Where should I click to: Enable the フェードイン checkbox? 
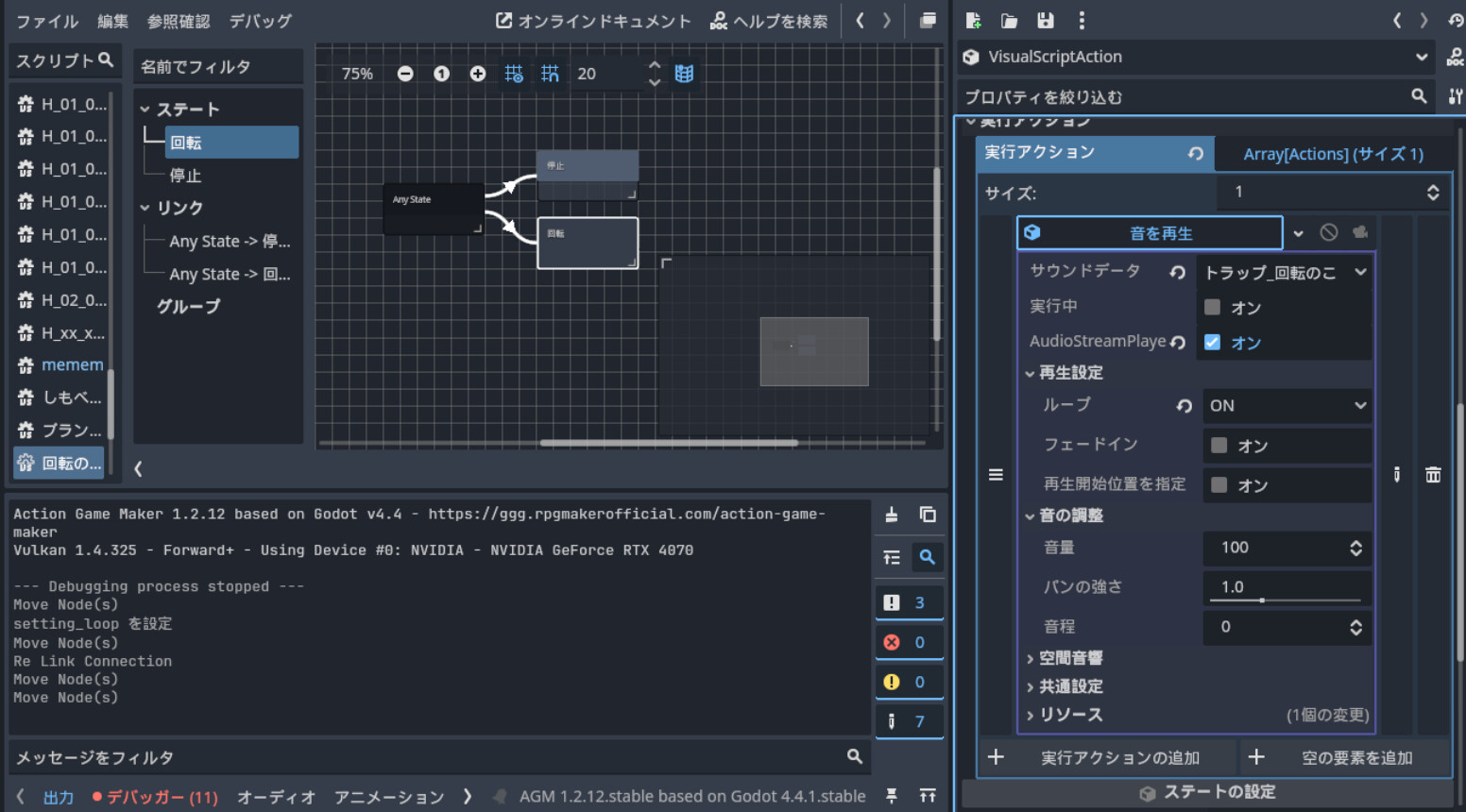tap(1219, 445)
